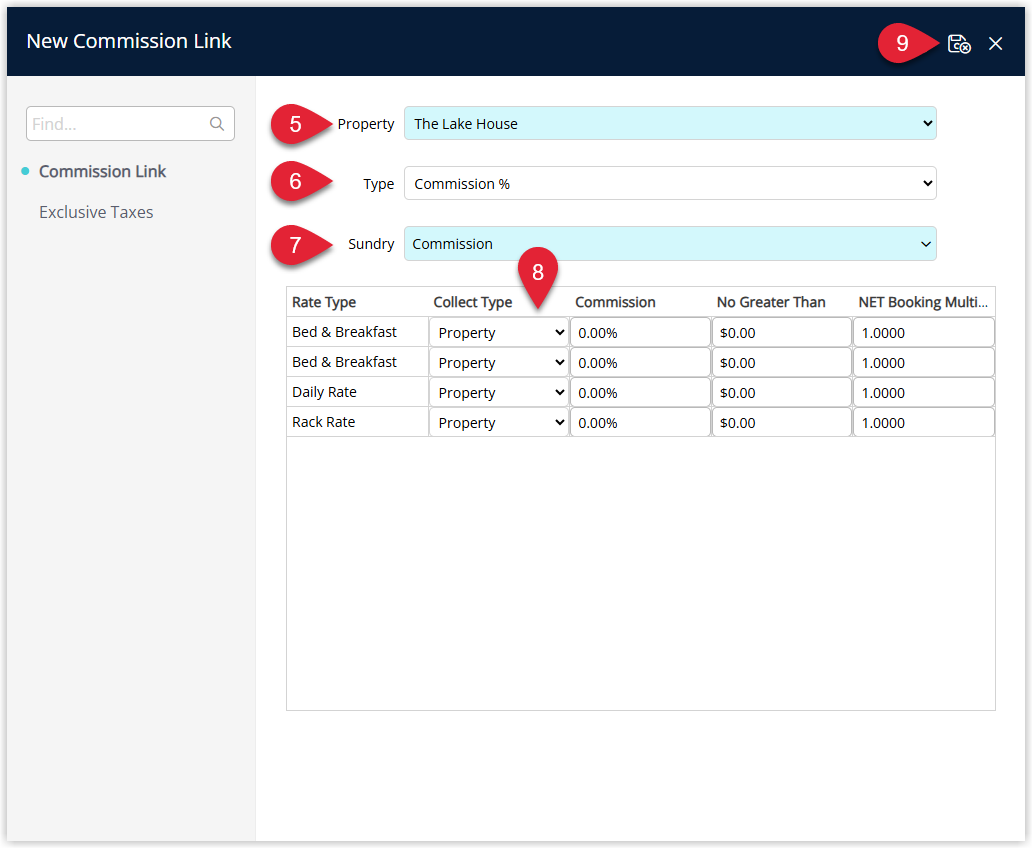Viewport: 1033px width, 849px height.
Task: Edit Commission percent for Rack Rate
Action: coord(640,423)
